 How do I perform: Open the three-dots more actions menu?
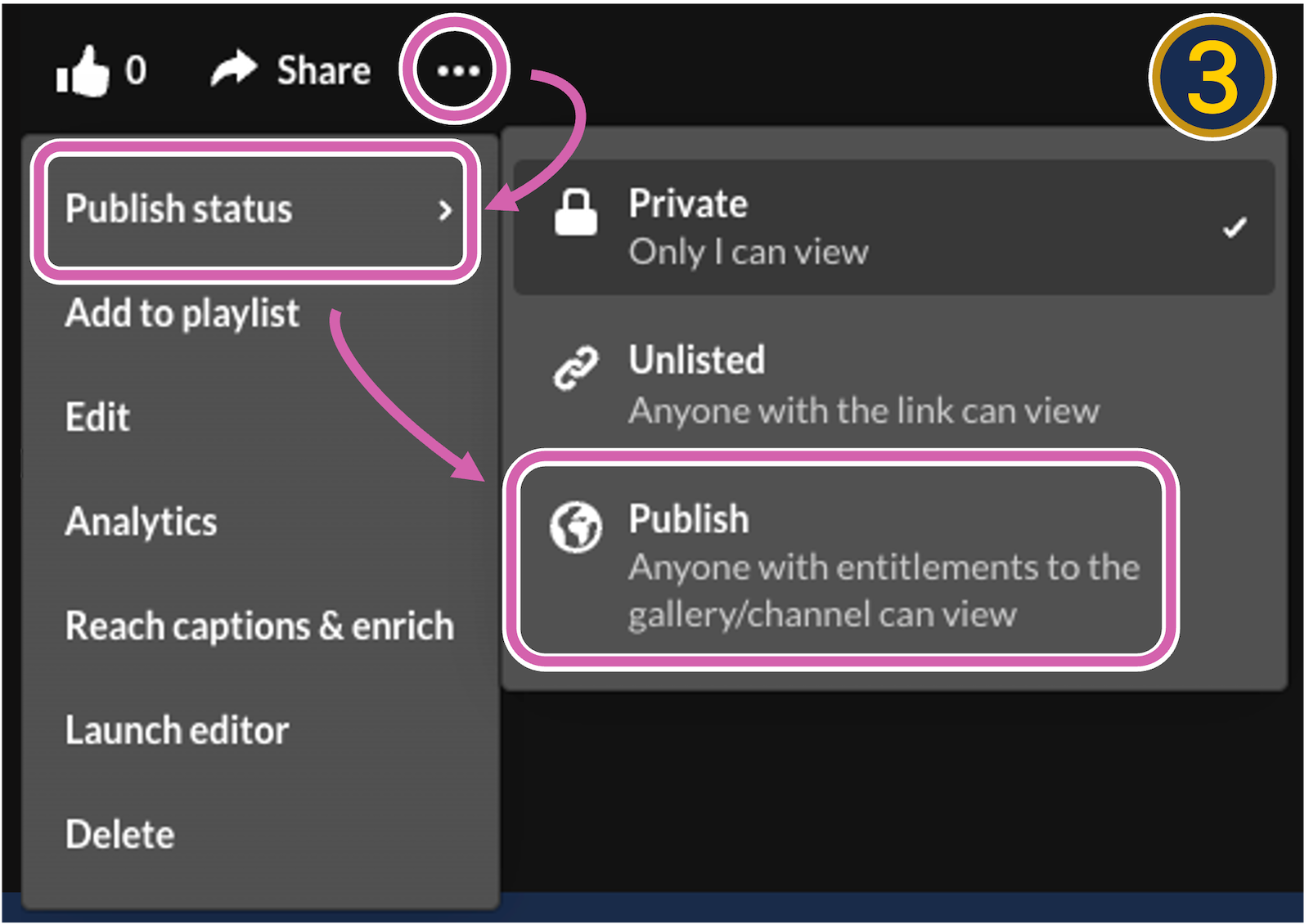coord(457,71)
